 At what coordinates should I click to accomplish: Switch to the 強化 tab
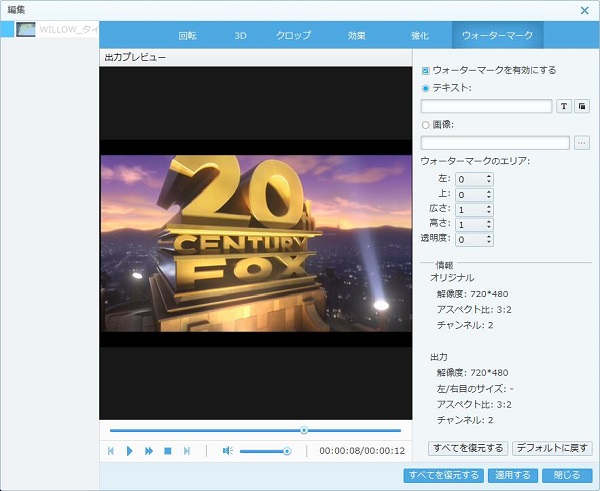click(419, 36)
